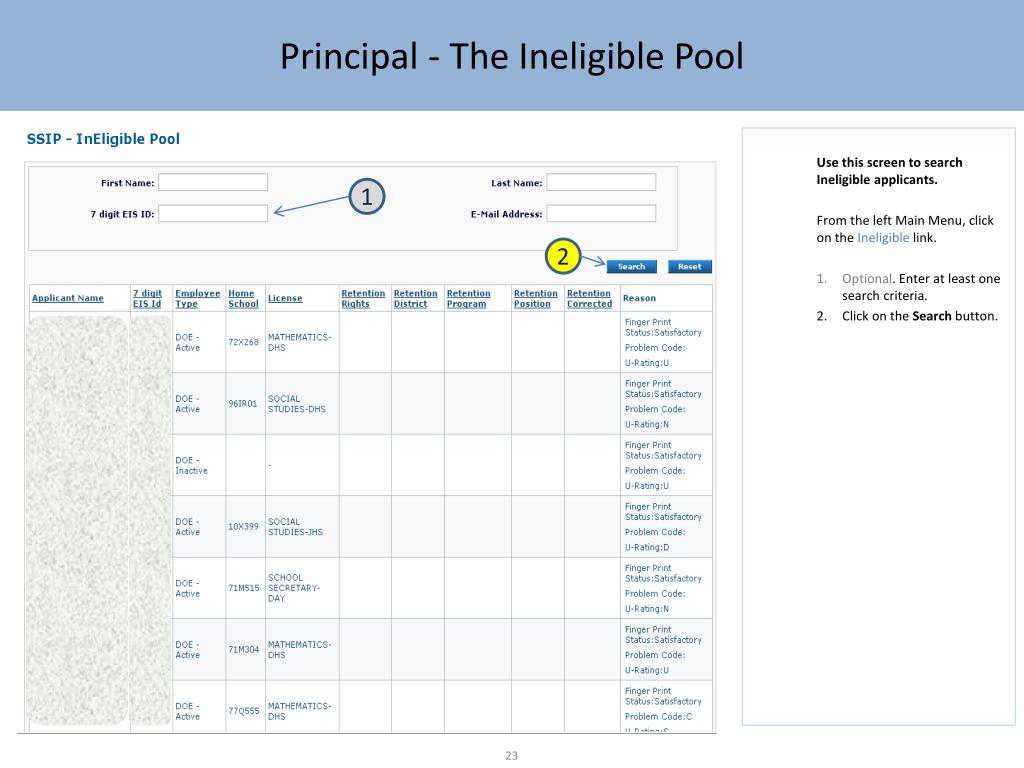Focus the 7 digit EIS ID field
This screenshot has height=768, width=1024.
(213, 214)
